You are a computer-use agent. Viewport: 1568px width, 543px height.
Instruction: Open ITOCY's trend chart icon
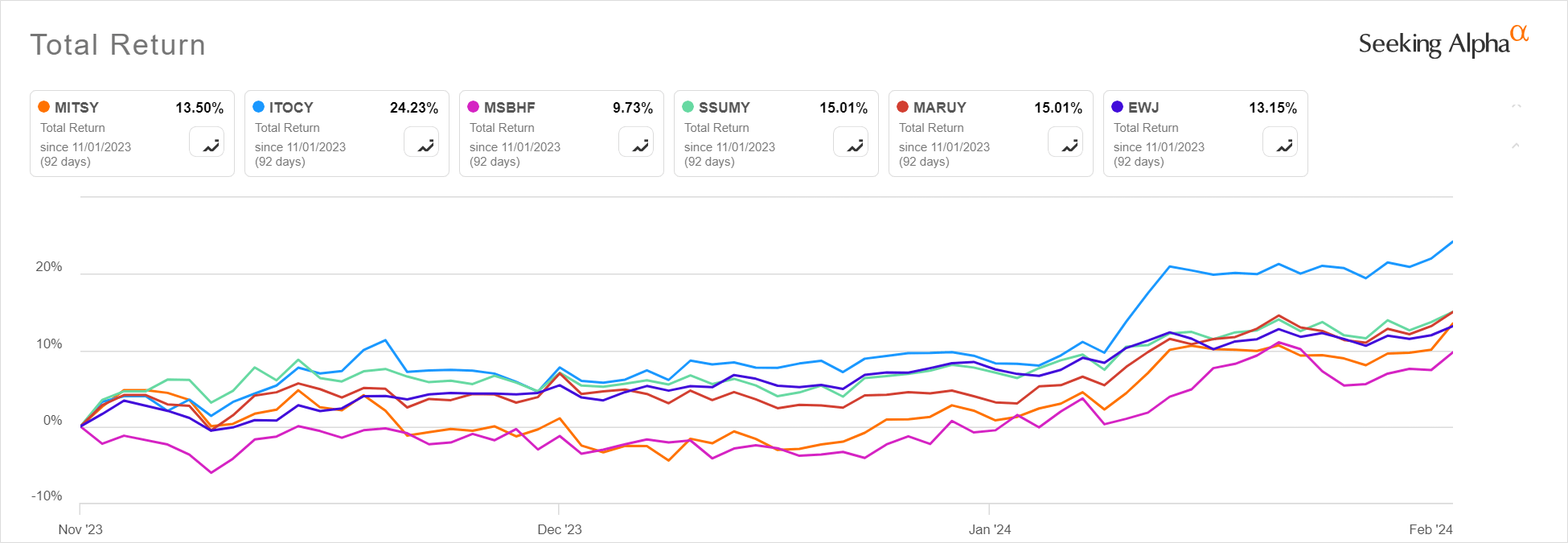pos(421,142)
